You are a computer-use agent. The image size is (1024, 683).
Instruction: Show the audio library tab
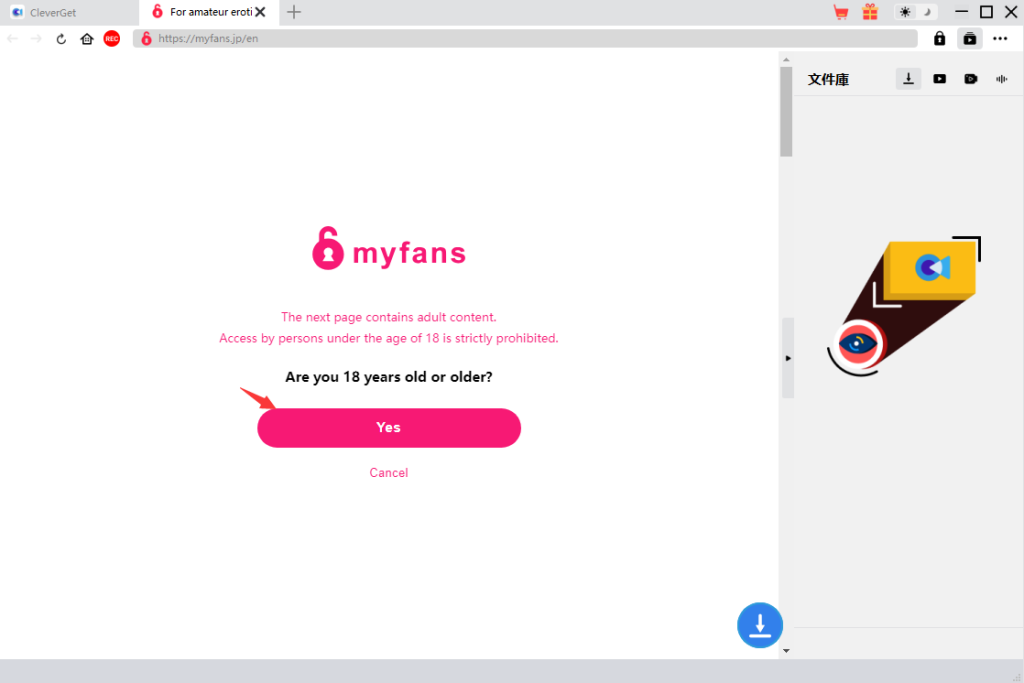point(1001,79)
